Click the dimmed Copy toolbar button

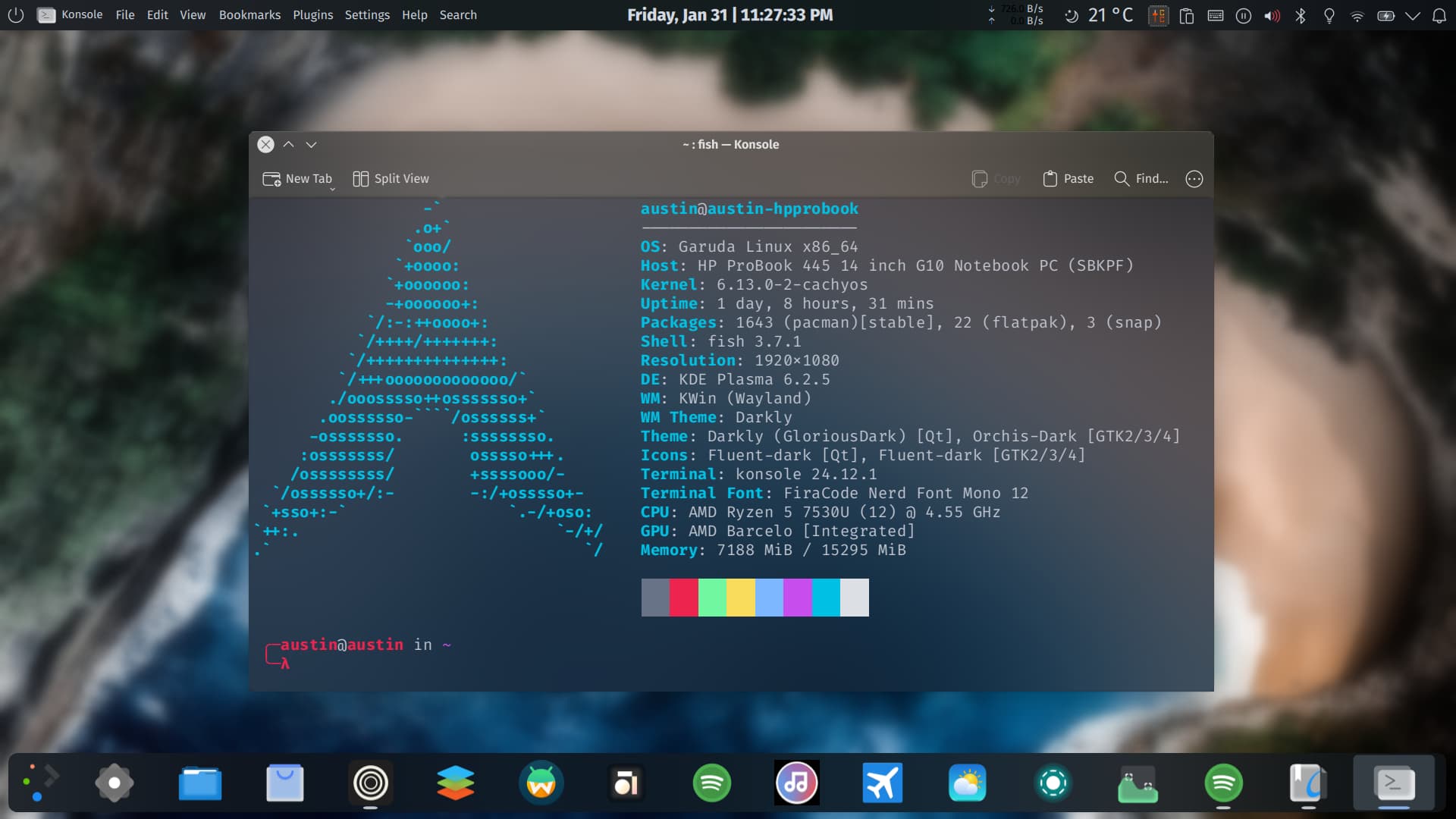click(x=996, y=178)
